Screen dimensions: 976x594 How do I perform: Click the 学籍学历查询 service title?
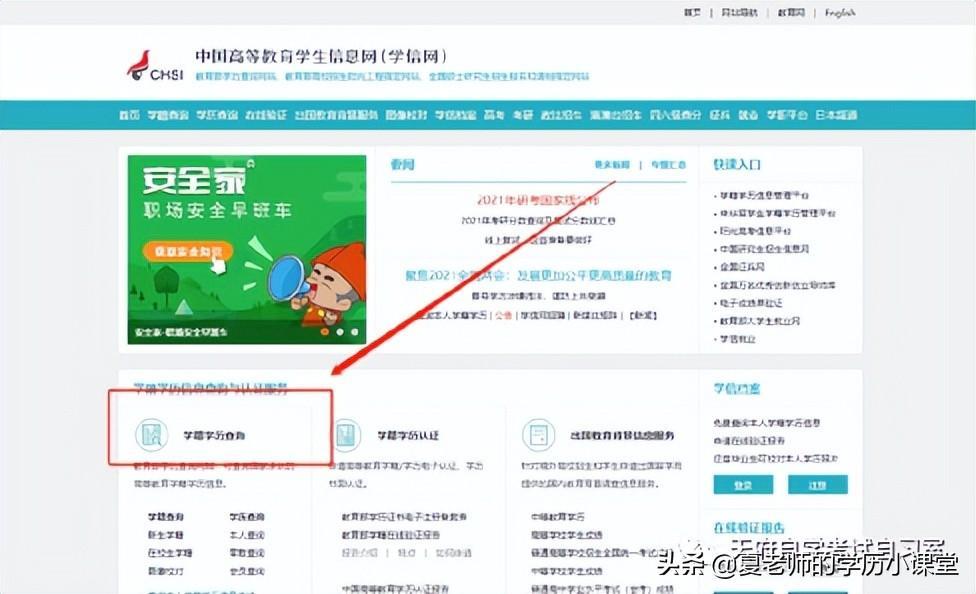(x=214, y=435)
